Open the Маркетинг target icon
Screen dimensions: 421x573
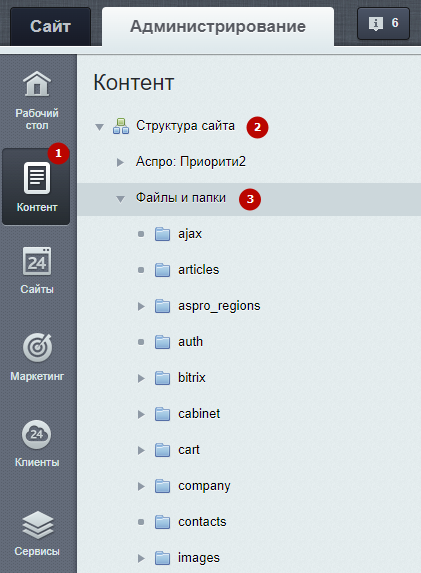pos(37,348)
